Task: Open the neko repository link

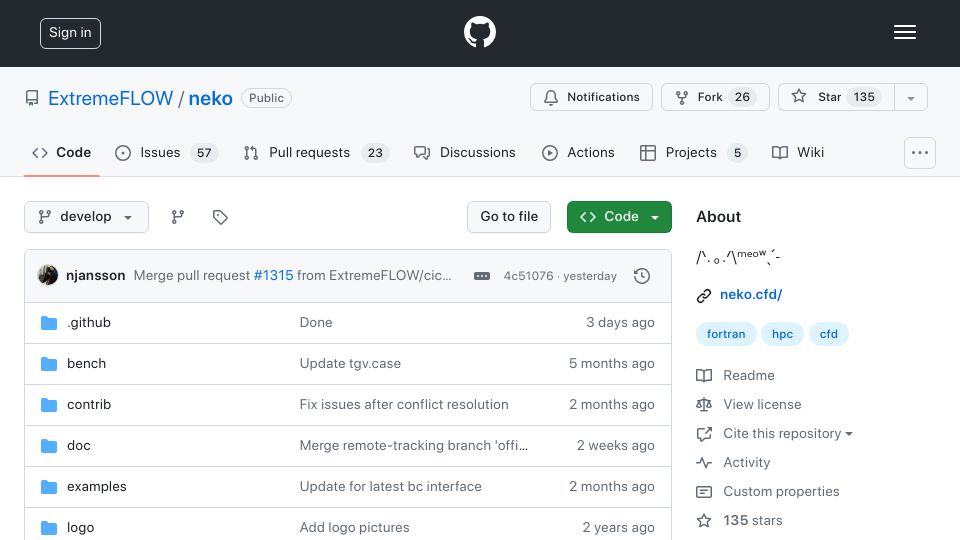Action: (x=210, y=98)
